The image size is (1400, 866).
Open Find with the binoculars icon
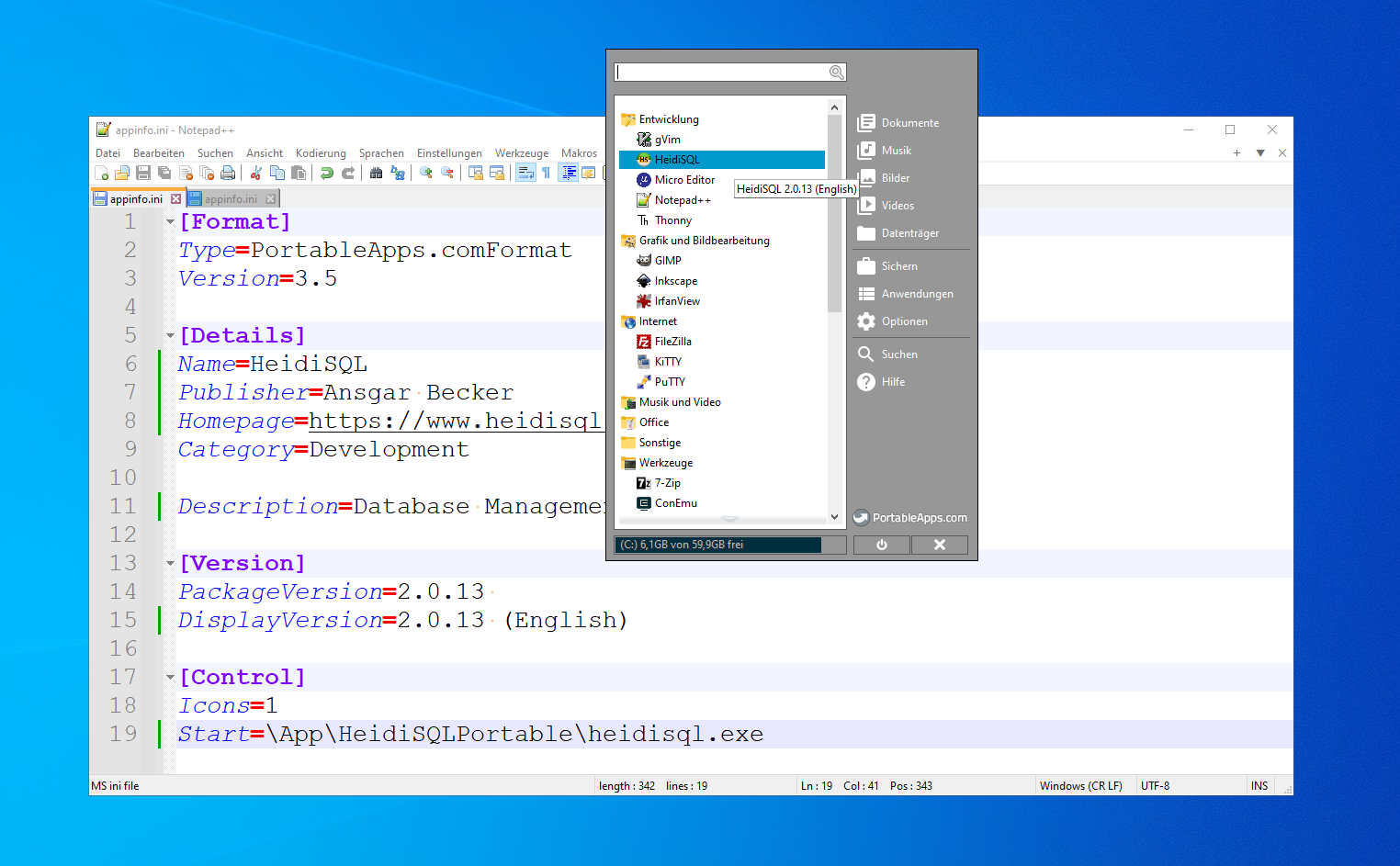[377, 173]
